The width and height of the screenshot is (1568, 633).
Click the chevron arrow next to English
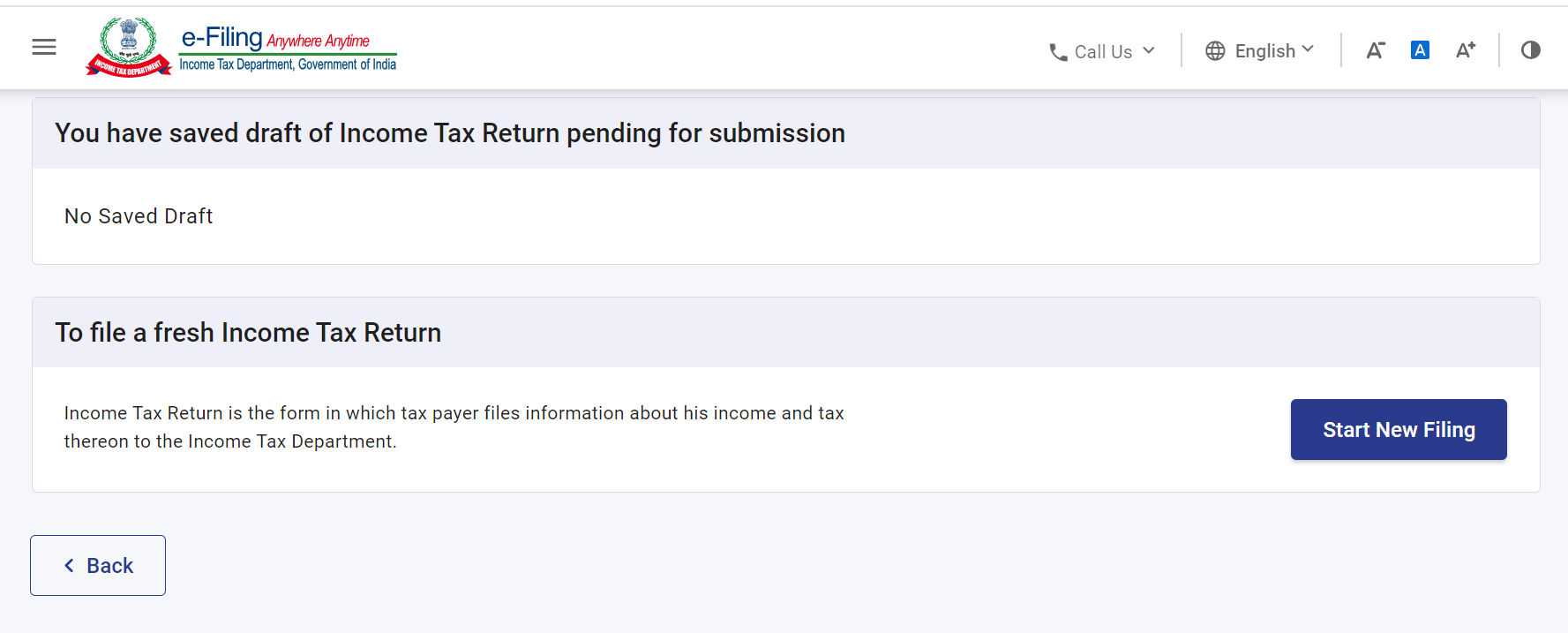(x=1308, y=49)
